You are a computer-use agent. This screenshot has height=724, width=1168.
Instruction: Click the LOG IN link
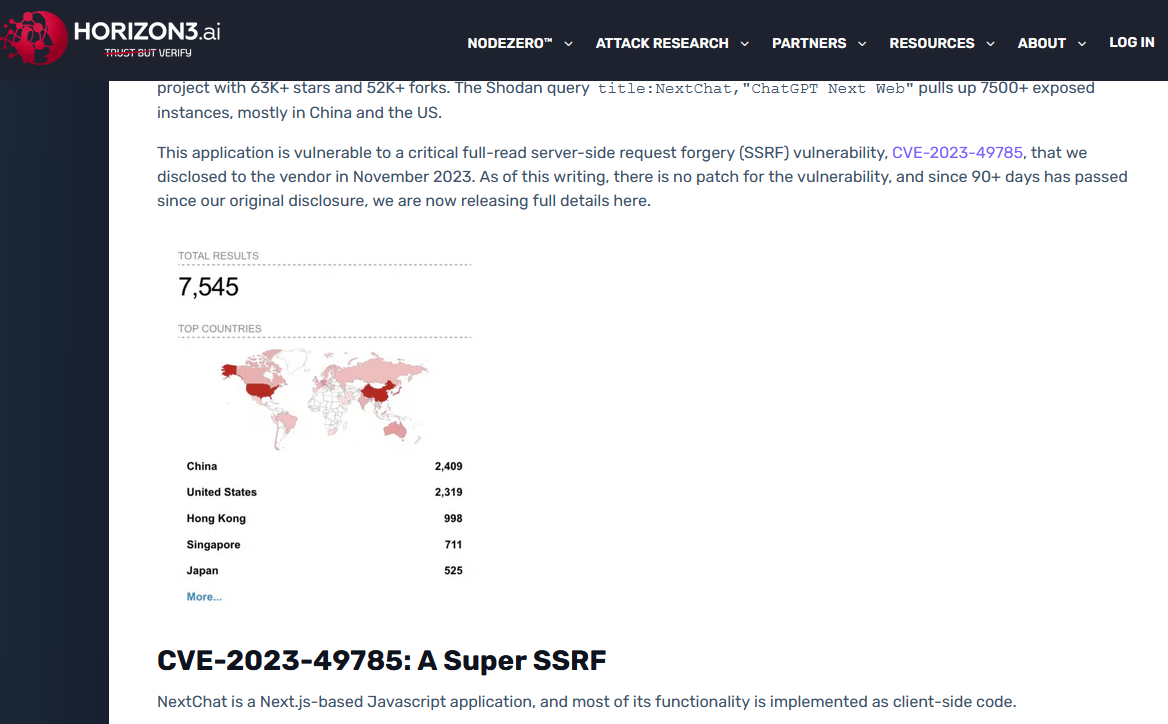1131,42
